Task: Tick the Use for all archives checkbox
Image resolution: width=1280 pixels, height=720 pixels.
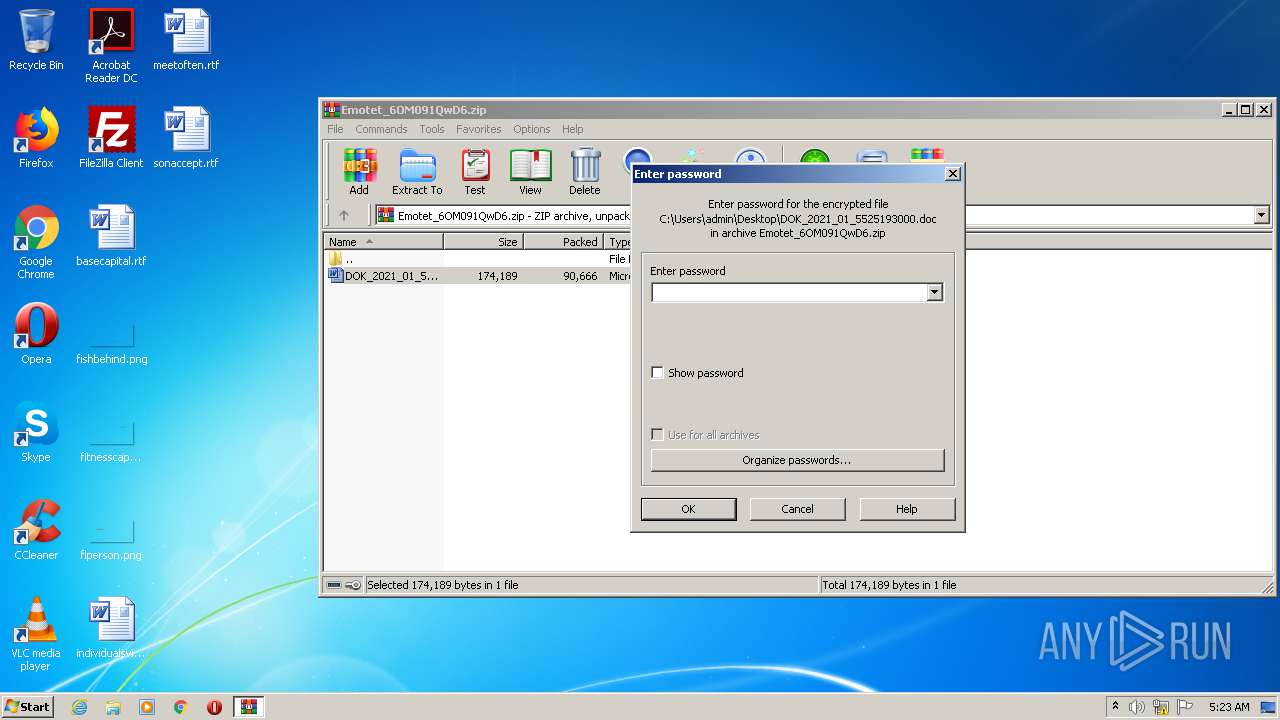Action: 657,435
